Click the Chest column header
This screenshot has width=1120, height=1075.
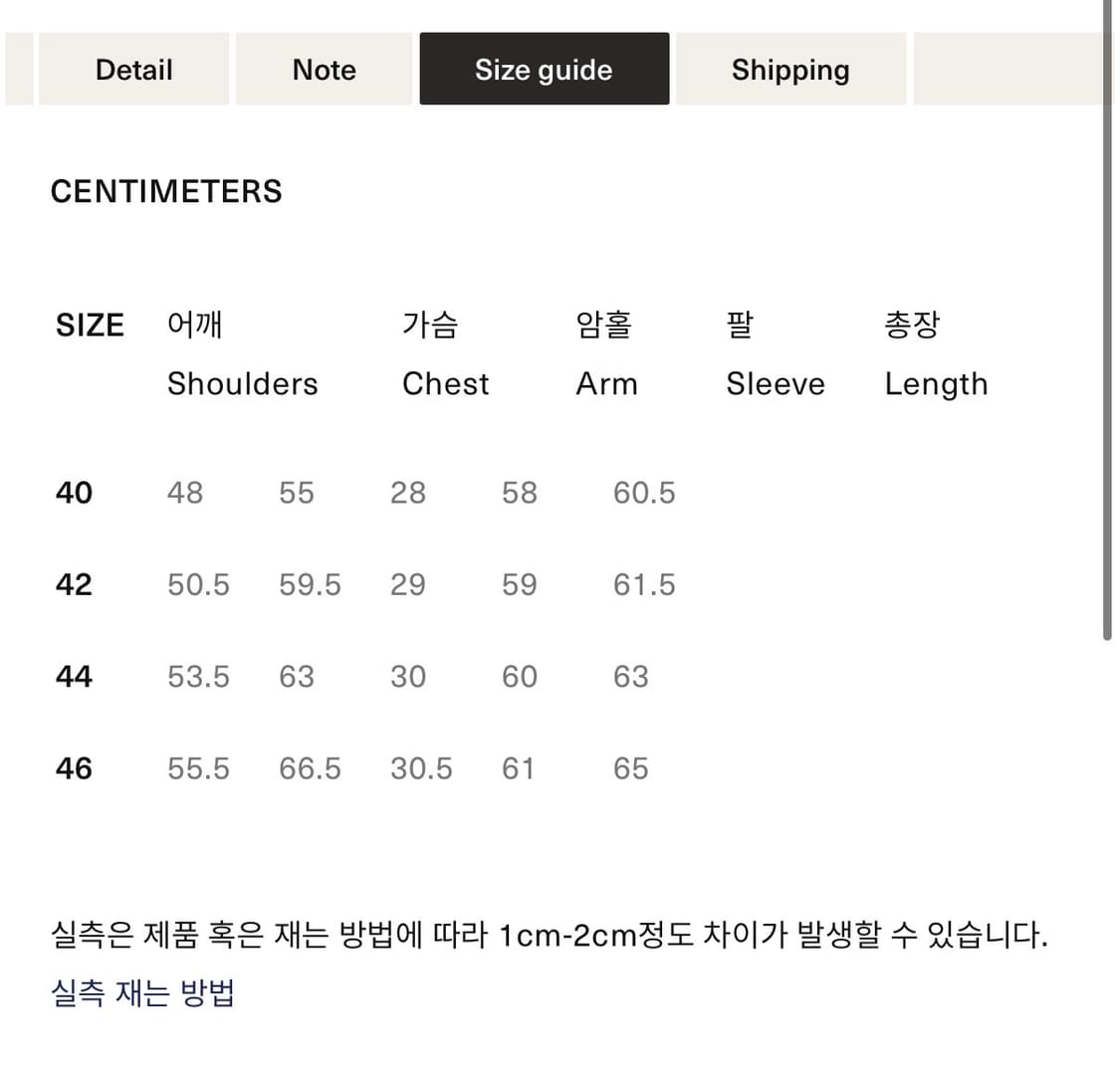point(445,383)
